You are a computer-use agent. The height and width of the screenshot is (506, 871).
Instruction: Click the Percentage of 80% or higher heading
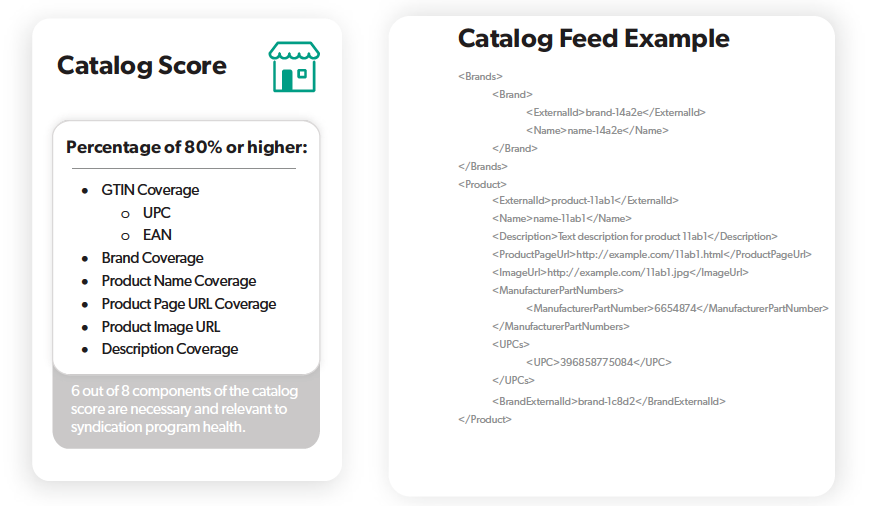[186, 148]
